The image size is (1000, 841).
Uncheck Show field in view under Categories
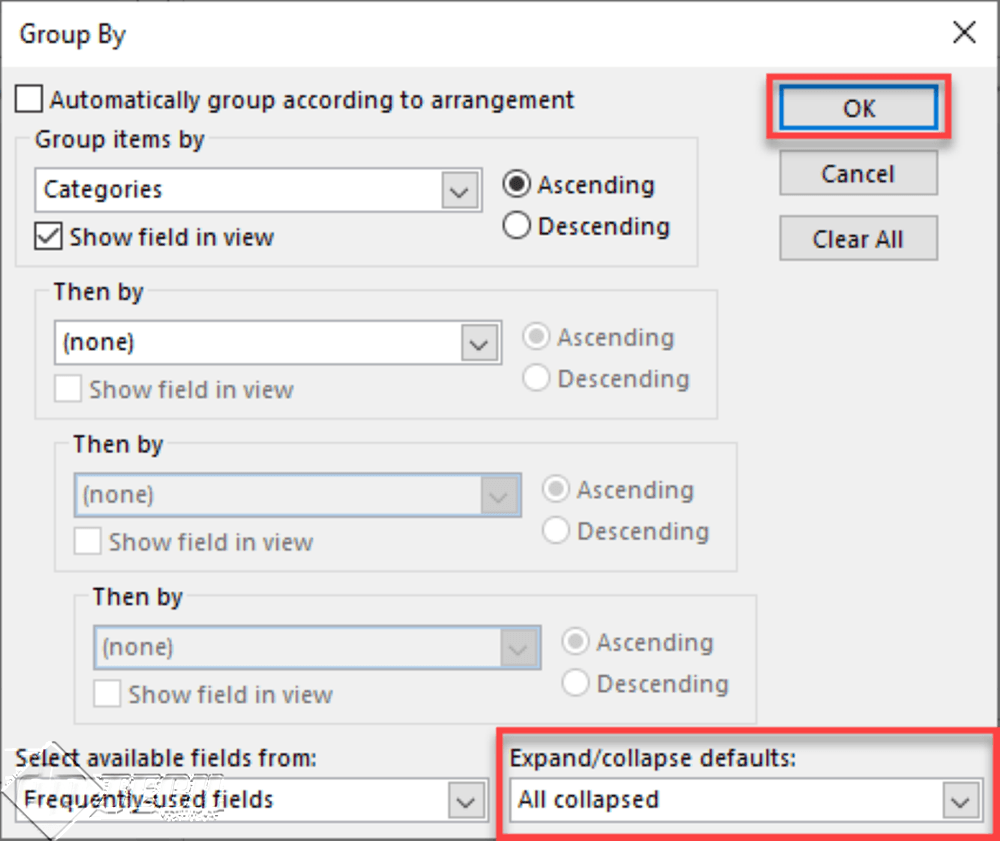(48, 237)
